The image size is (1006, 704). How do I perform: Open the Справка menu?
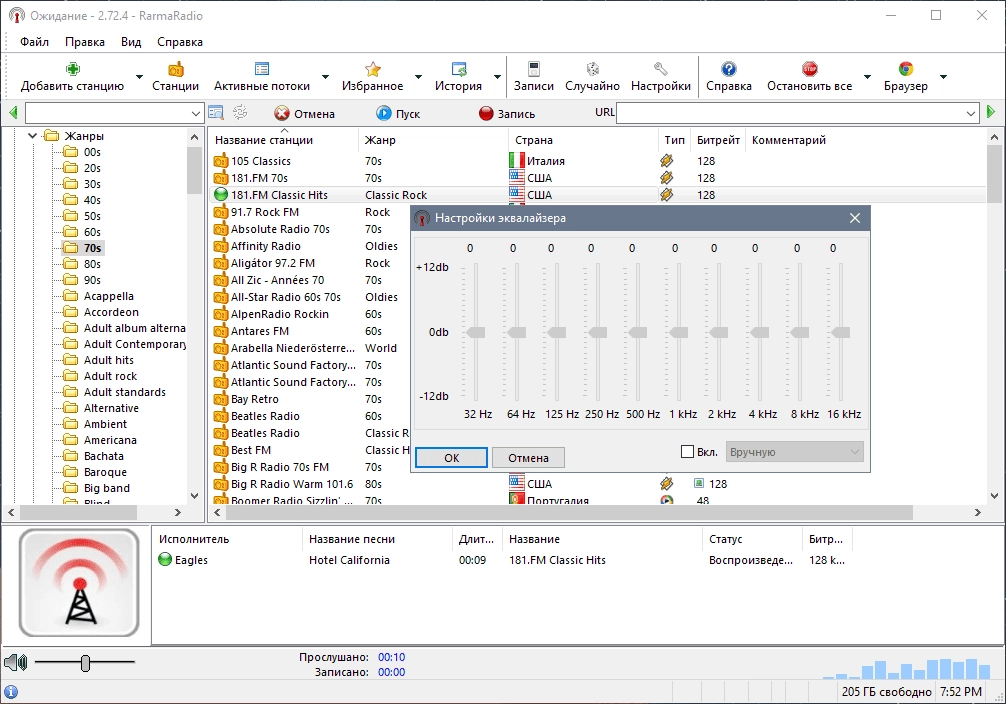[x=180, y=42]
